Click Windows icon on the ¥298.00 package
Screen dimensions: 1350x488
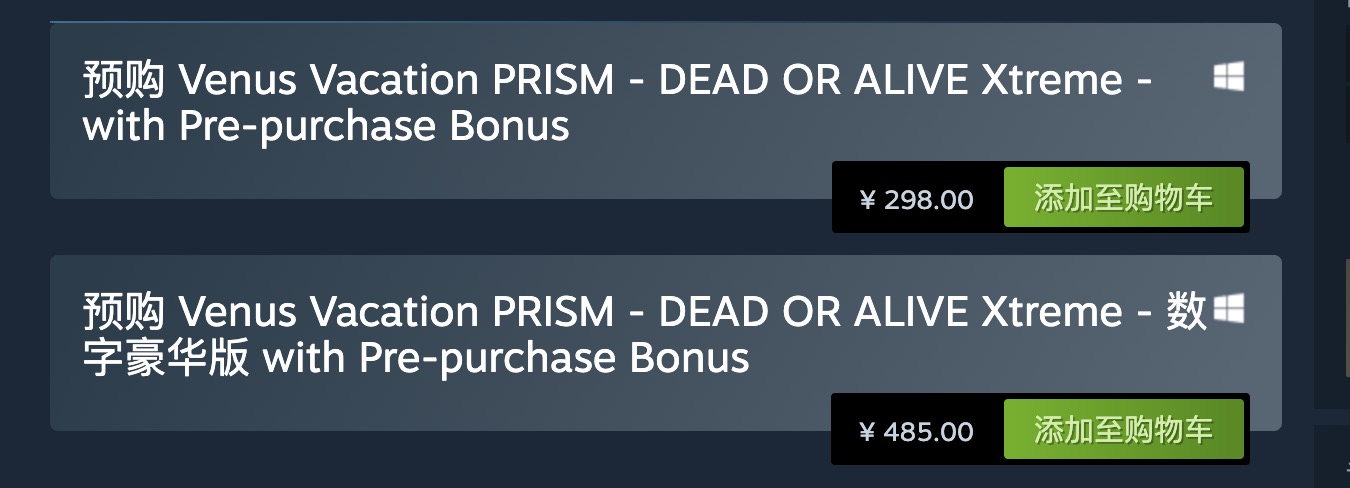tap(1228, 77)
